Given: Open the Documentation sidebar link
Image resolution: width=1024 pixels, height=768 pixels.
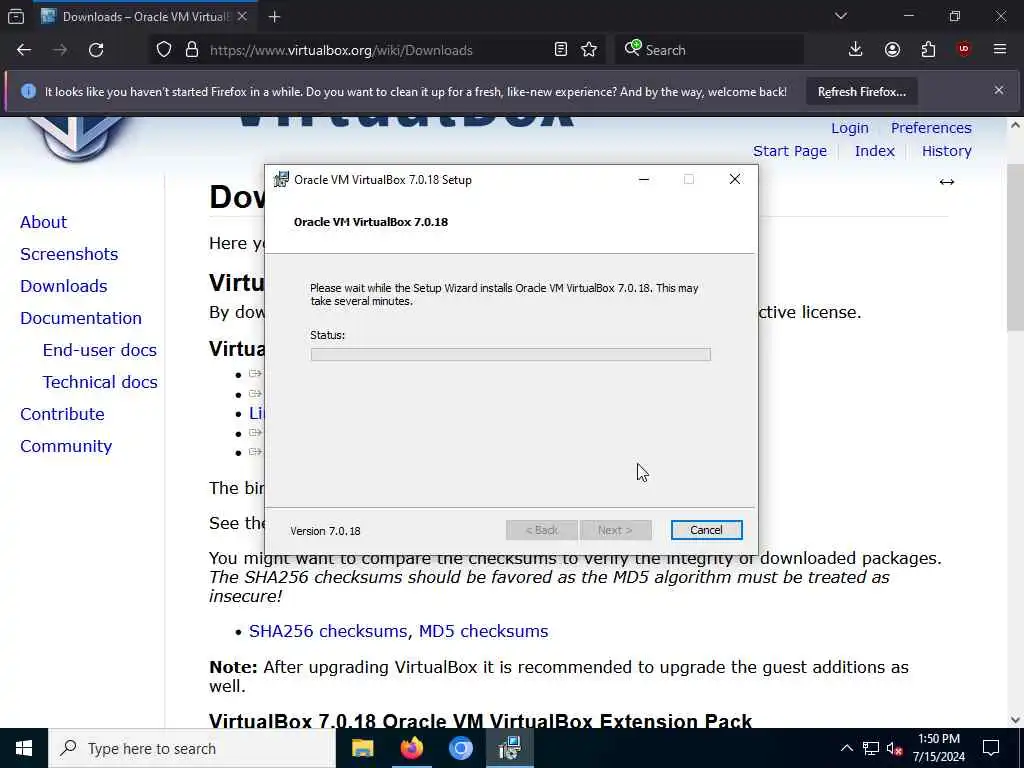Looking at the screenshot, I should point(81,318).
